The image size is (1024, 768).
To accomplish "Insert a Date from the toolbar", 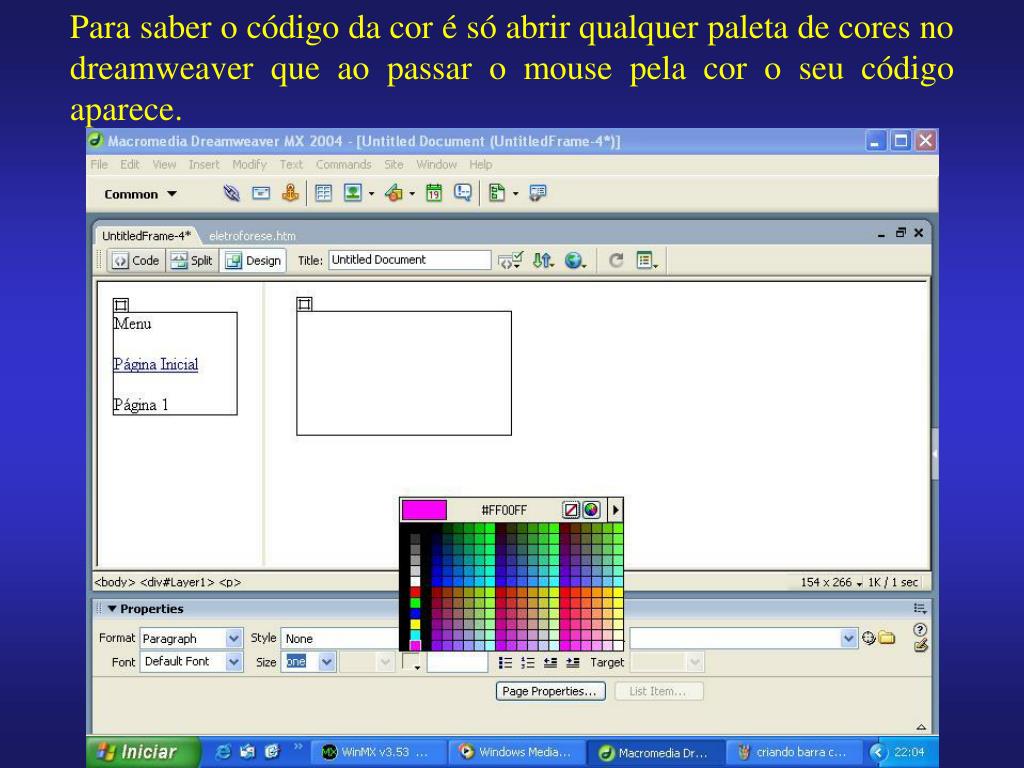I will coord(434,193).
